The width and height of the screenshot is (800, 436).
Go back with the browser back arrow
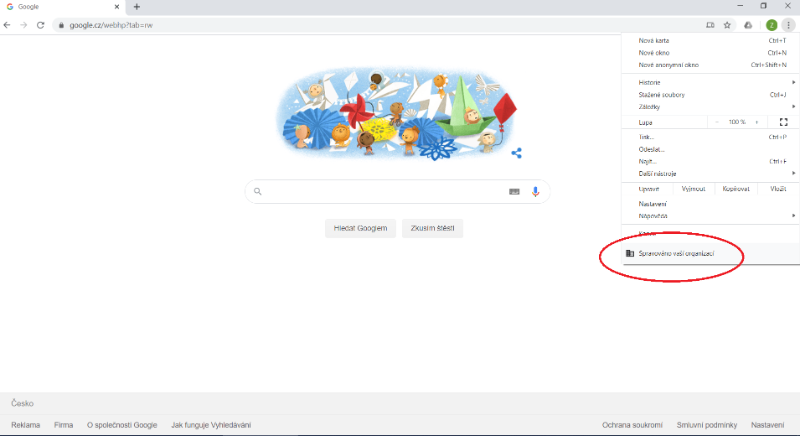(7, 25)
